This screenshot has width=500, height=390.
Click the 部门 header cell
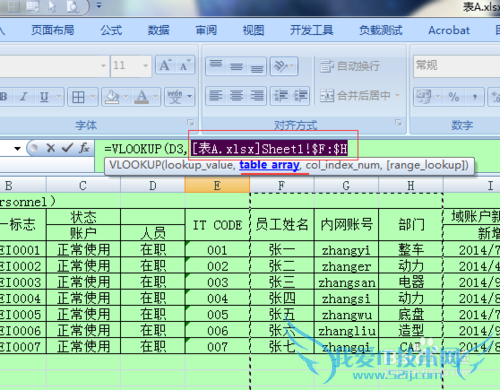(x=411, y=224)
